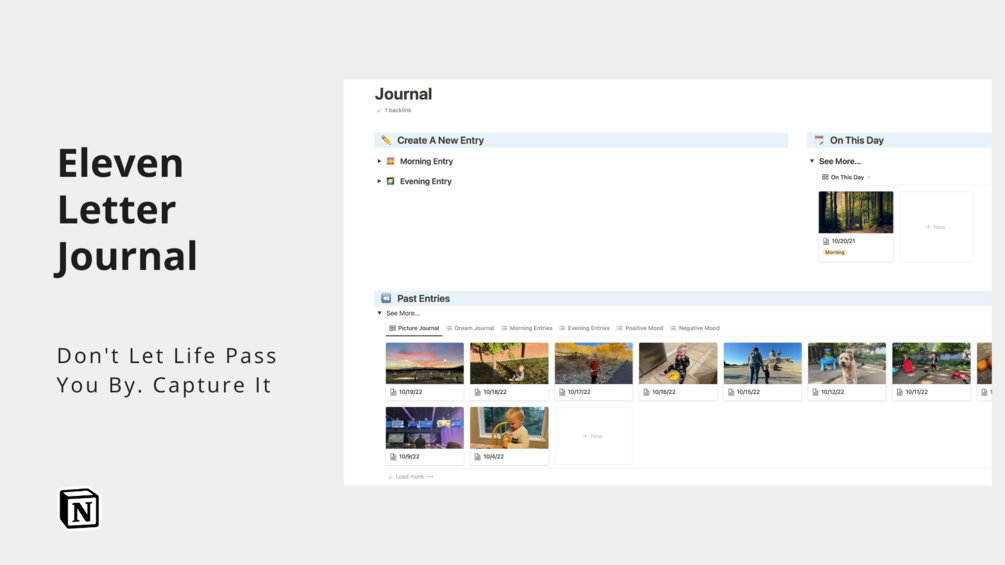1005x565 pixels.
Task: Open the Morning Entry template text
Action: (426, 161)
